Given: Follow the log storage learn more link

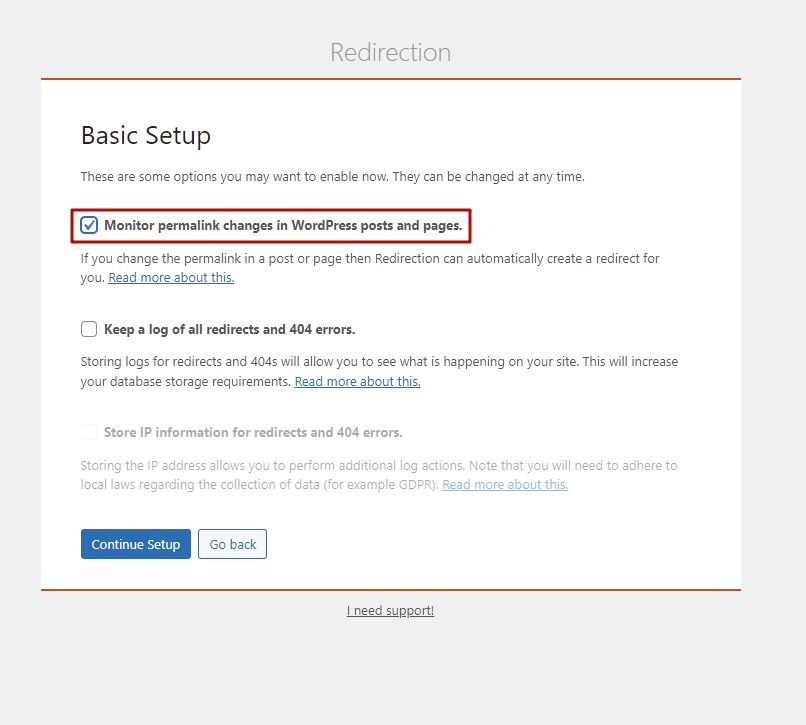Looking at the screenshot, I should (x=357, y=381).
